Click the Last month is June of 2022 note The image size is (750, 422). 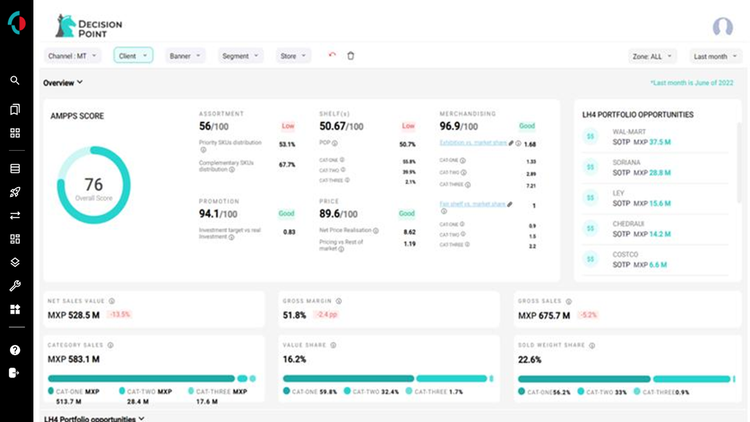[x=692, y=83]
